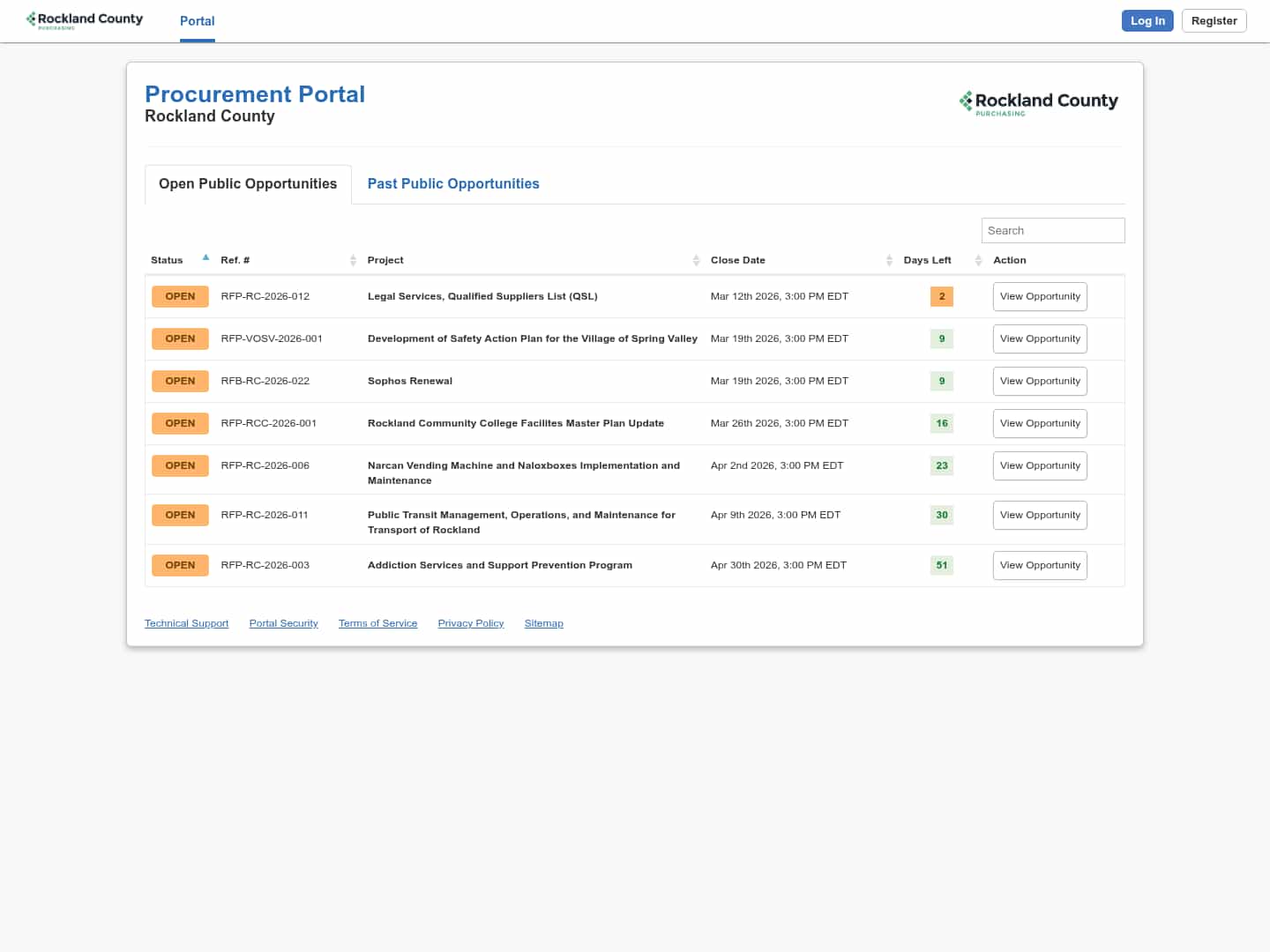Screen dimensions: 1270x952
Task: Click the Rockland County logo in header
Action: (85, 20)
